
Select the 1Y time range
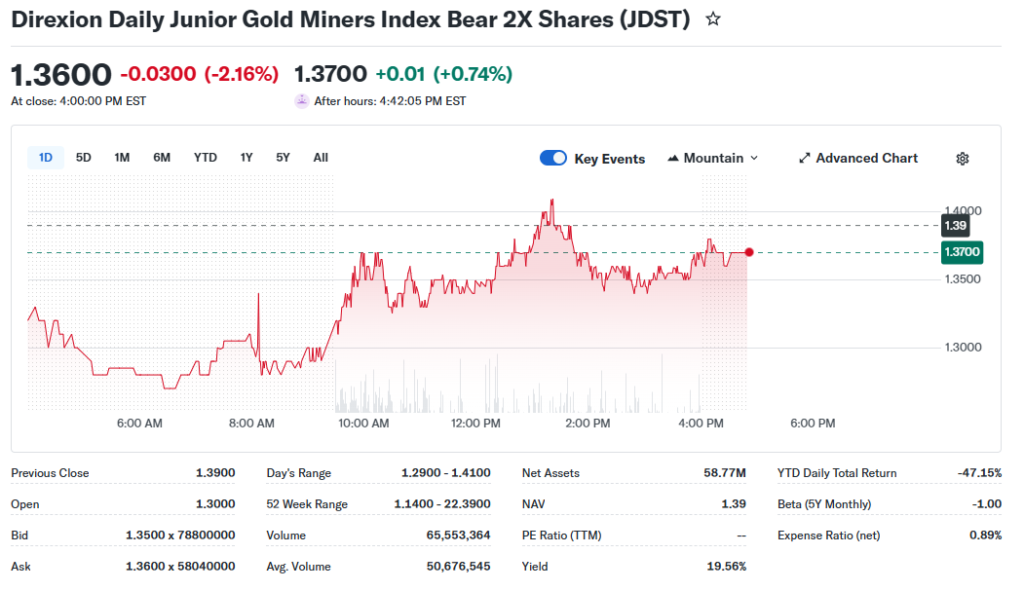coord(246,157)
